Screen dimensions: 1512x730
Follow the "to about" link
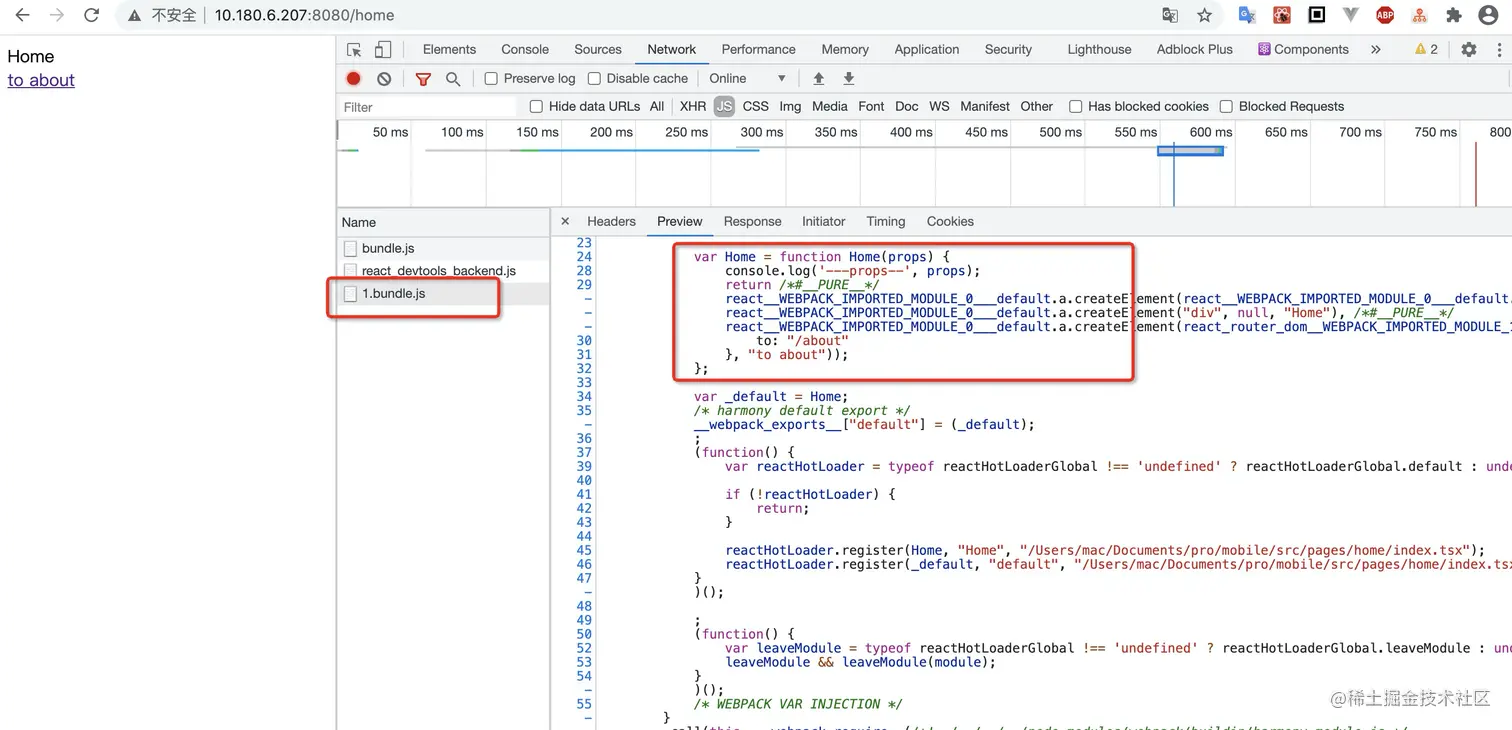(x=41, y=81)
